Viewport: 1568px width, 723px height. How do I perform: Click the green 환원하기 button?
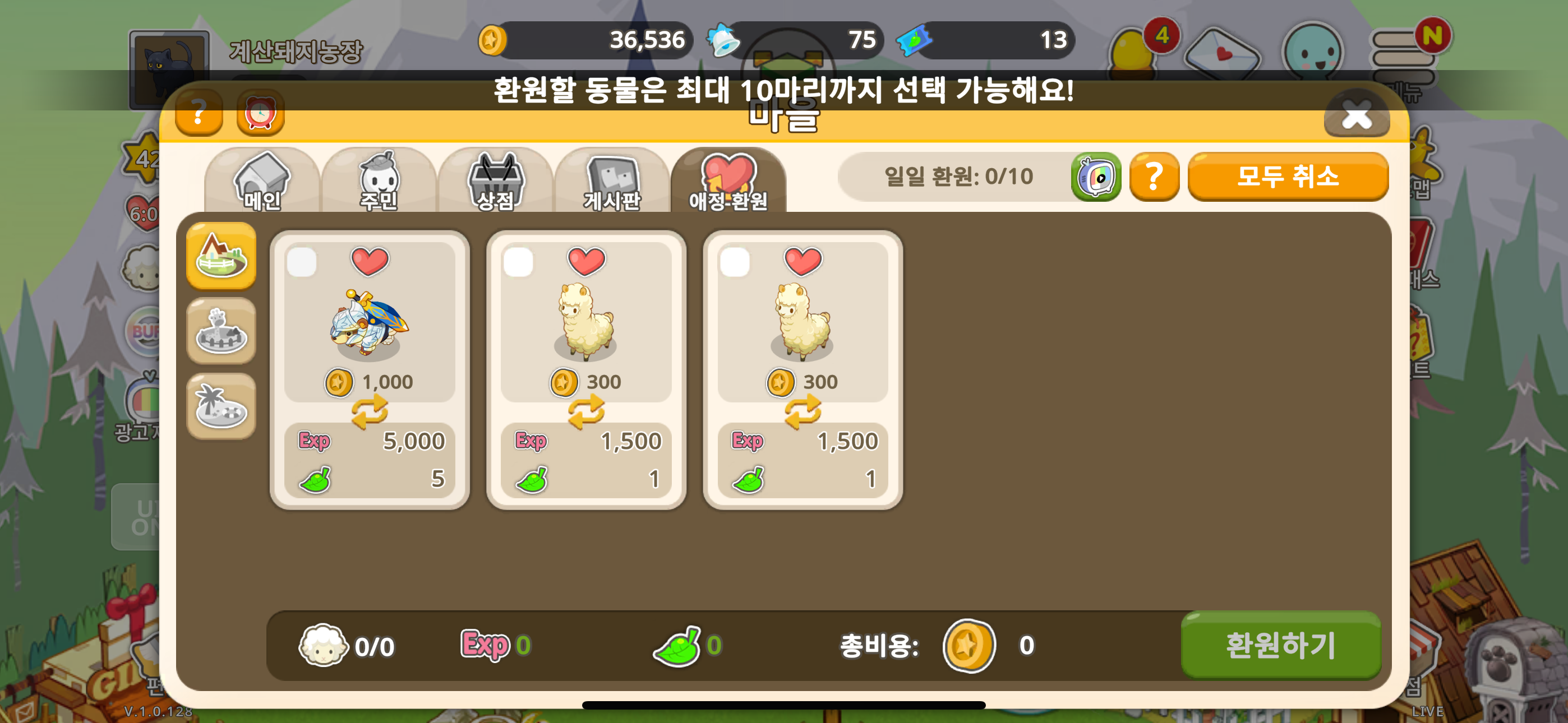[1281, 645]
